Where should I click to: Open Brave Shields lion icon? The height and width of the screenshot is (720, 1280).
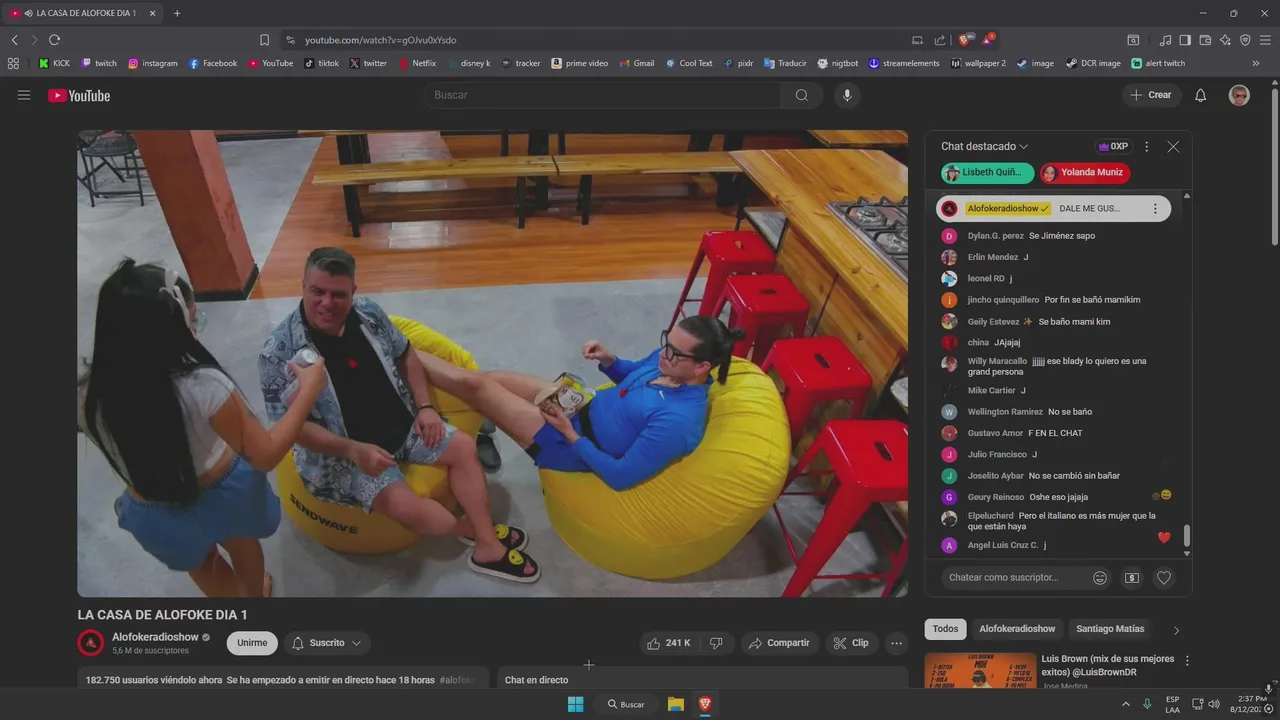965,40
